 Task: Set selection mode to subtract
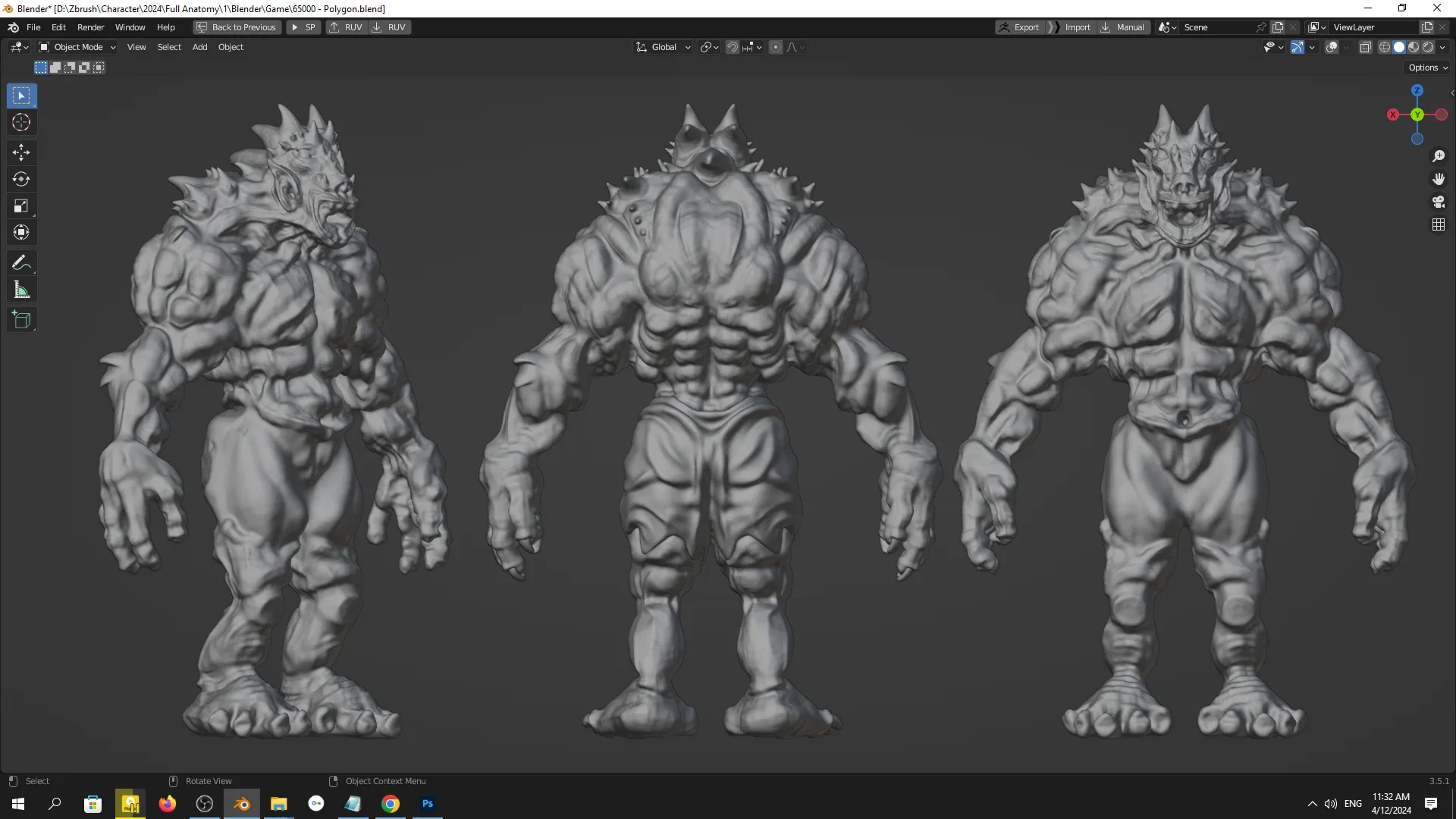click(70, 67)
